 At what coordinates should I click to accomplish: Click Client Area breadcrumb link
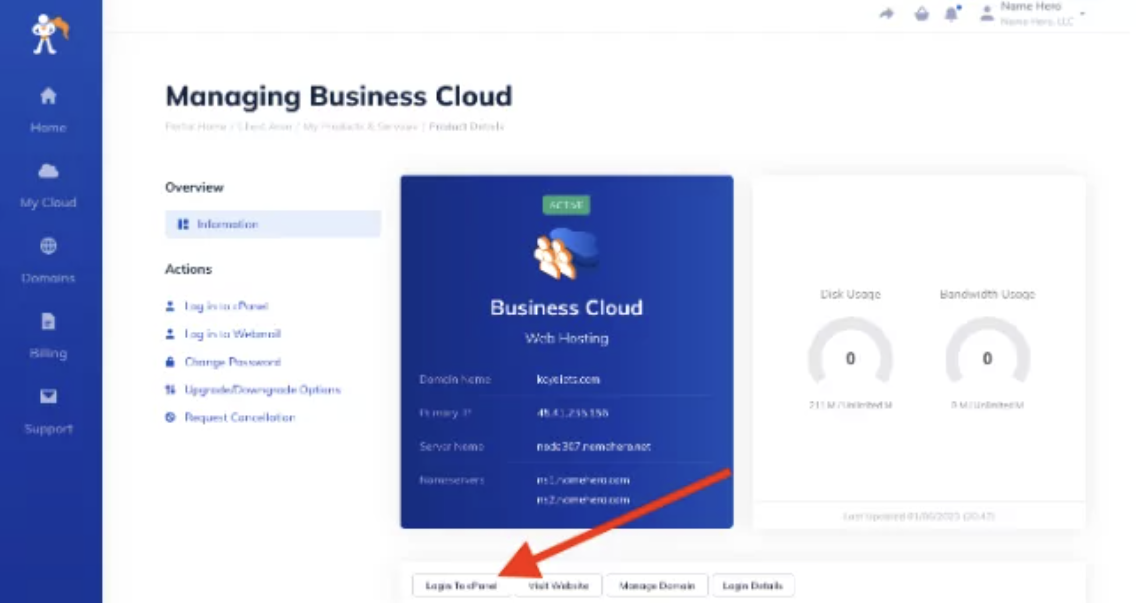(264, 126)
